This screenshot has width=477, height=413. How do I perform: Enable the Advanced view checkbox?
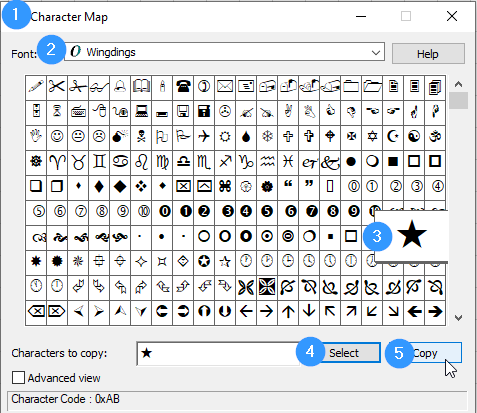pos(18,378)
